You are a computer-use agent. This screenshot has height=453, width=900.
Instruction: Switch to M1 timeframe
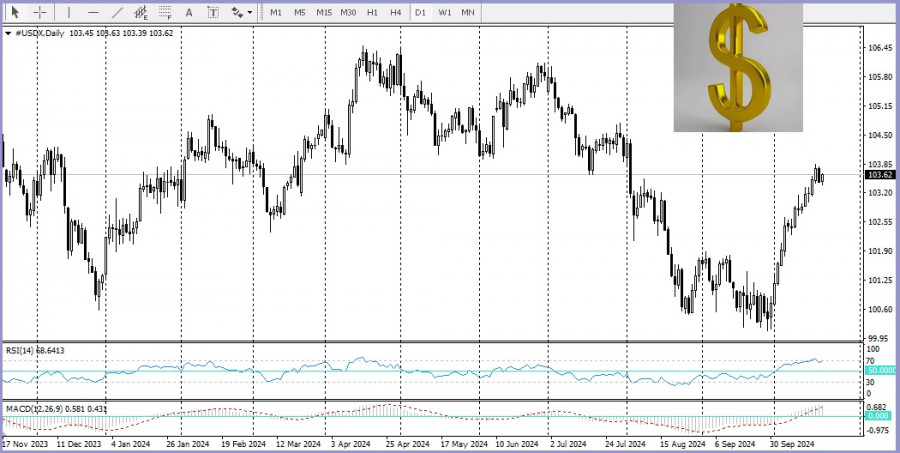[276, 12]
